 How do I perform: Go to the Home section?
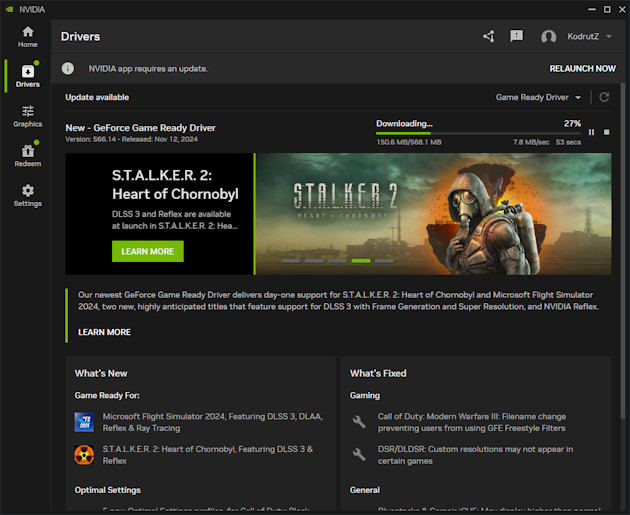tap(27, 37)
